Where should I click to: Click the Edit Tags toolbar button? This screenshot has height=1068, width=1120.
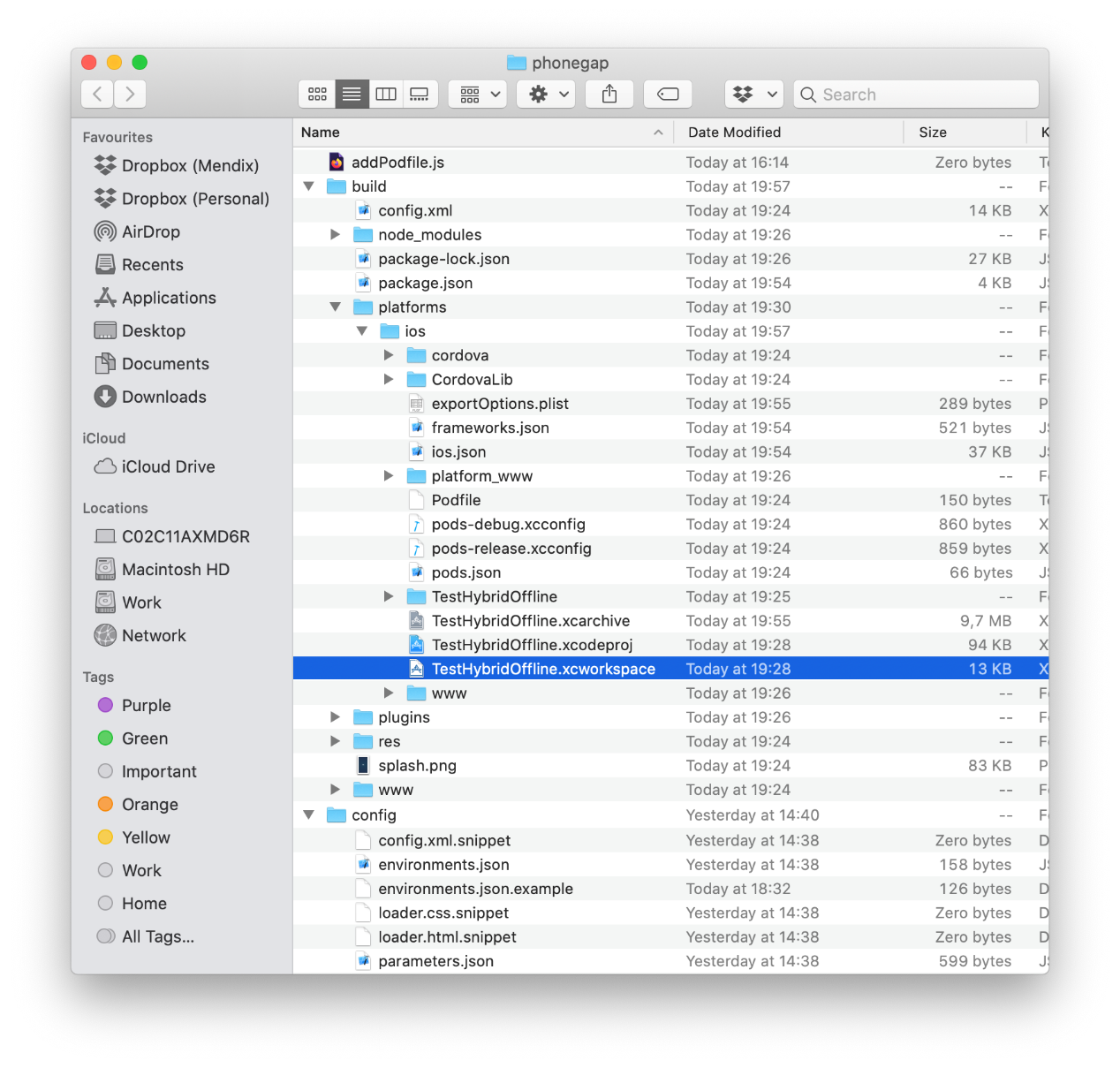click(668, 94)
